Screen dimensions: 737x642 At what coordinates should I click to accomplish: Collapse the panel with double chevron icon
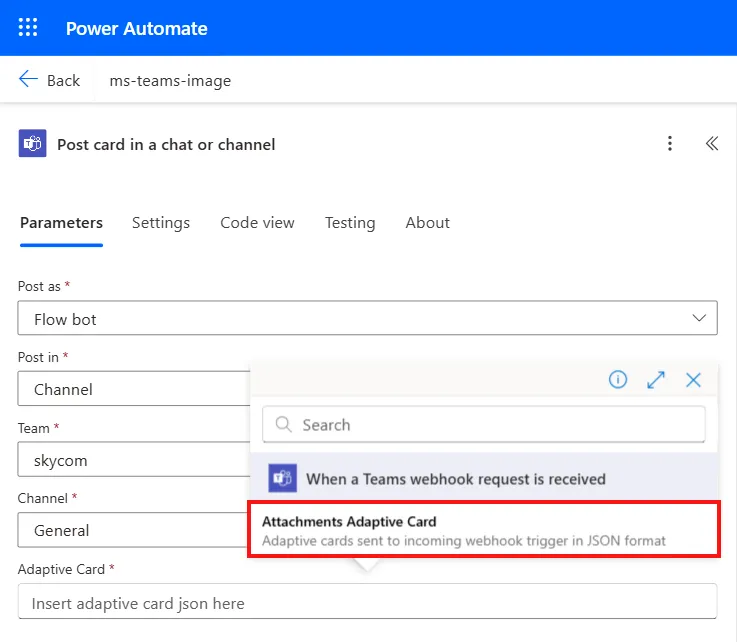click(712, 143)
